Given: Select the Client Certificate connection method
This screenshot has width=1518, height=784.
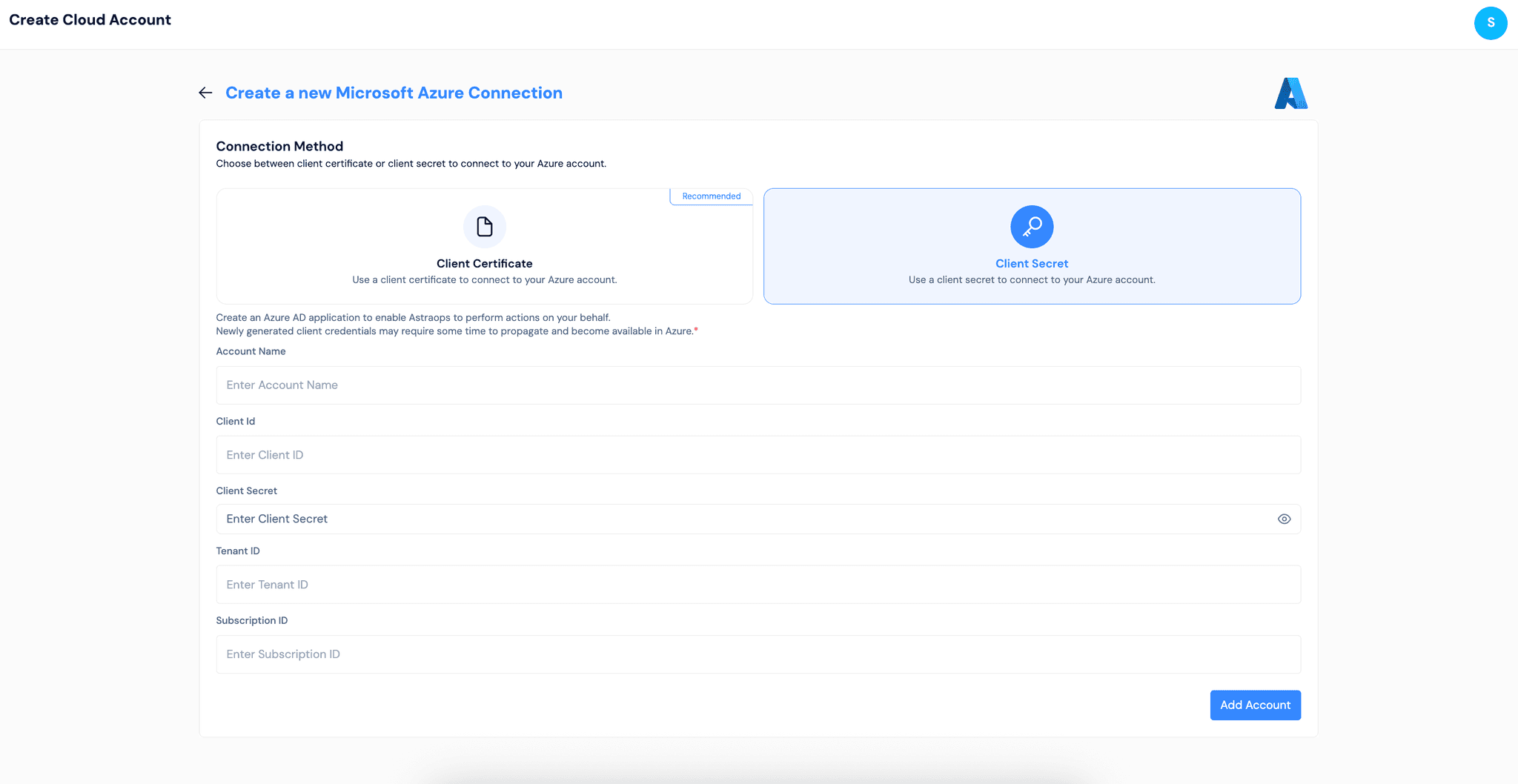Looking at the screenshot, I should pos(484,246).
